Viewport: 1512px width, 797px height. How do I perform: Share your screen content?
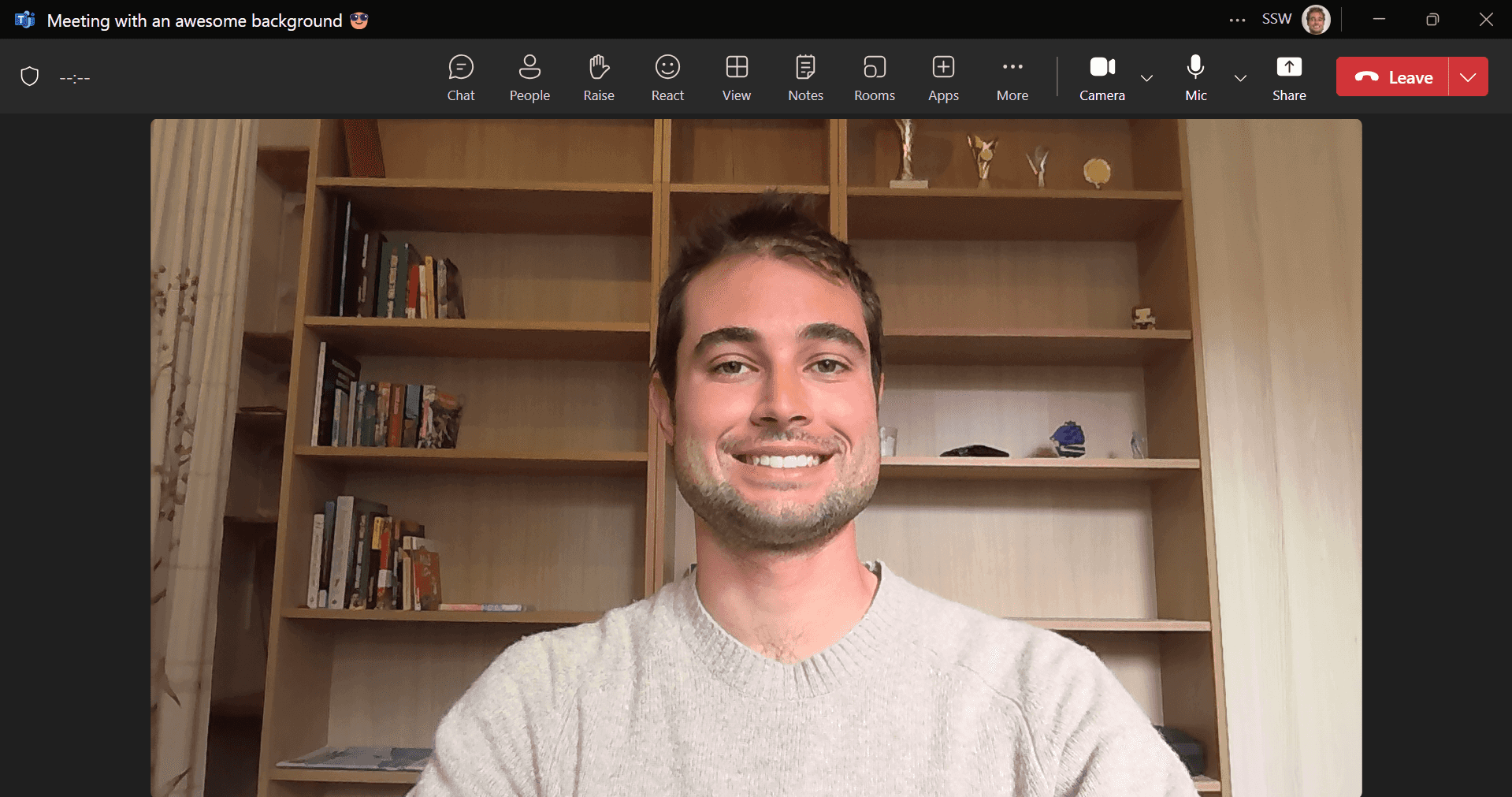1289,77
